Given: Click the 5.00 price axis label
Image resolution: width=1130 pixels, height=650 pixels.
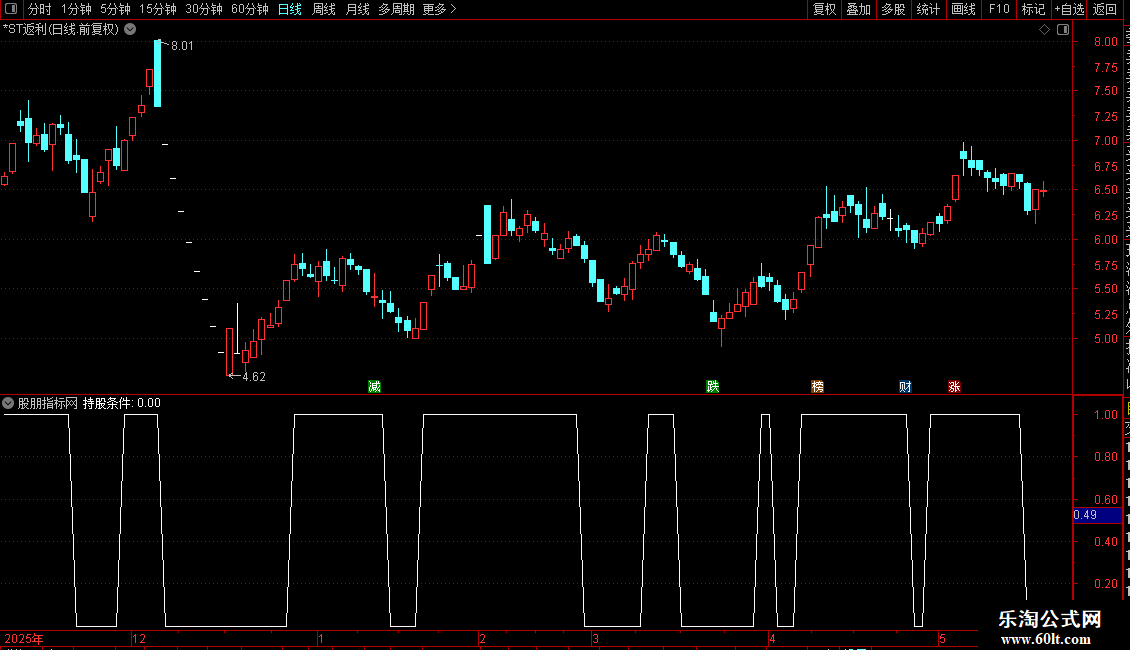Looking at the screenshot, I should coord(1105,339).
